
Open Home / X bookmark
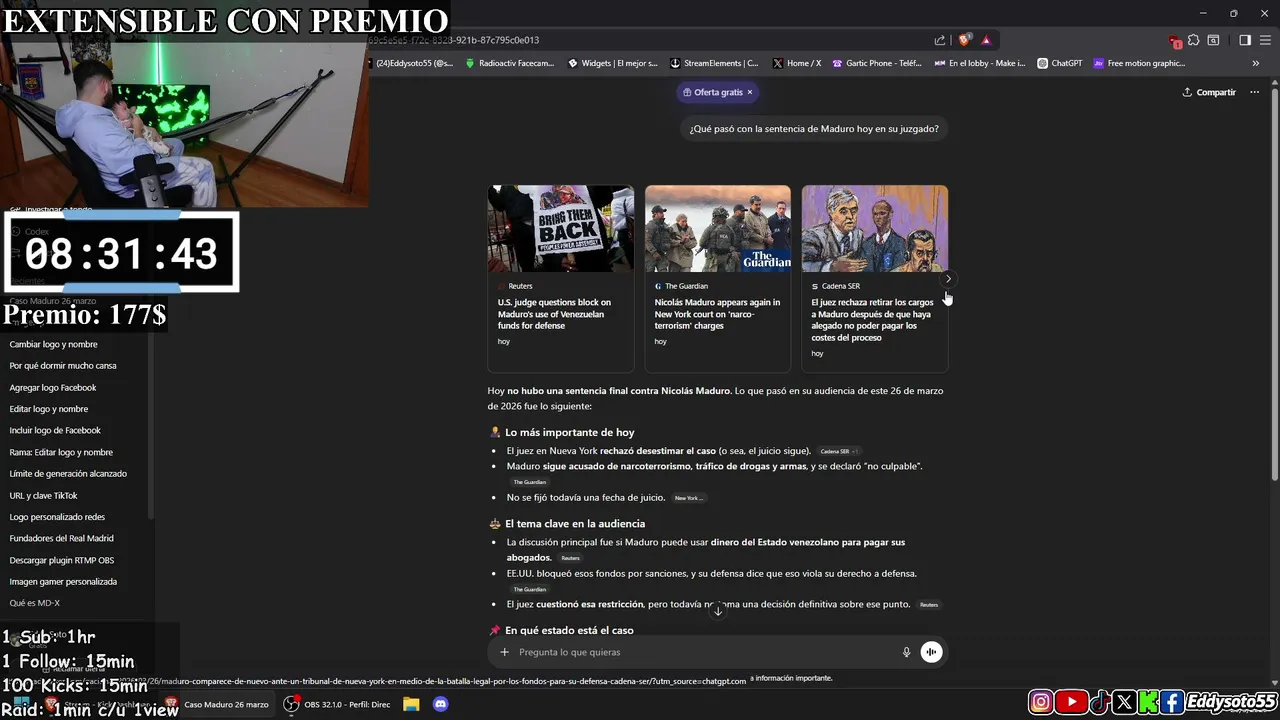point(797,63)
